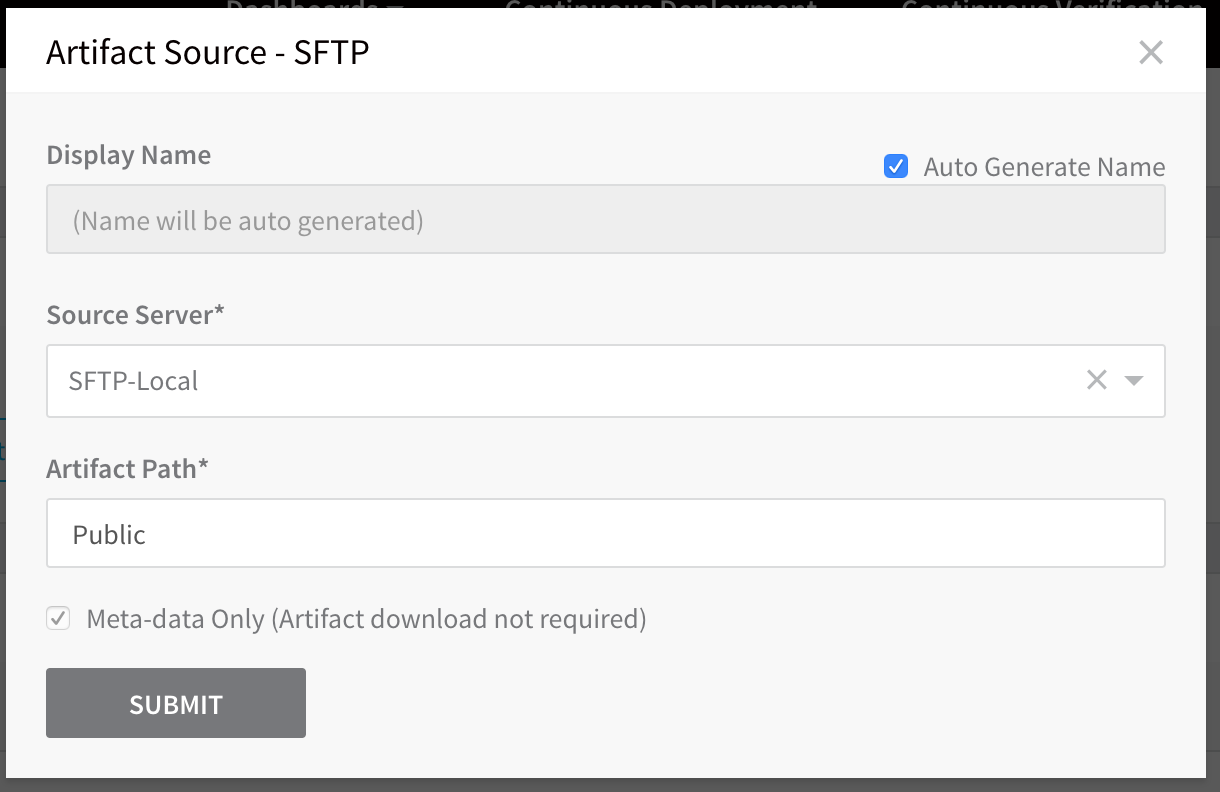Click the Source Server dropdown arrow icon
The image size is (1220, 792).
pos(1134,380)
